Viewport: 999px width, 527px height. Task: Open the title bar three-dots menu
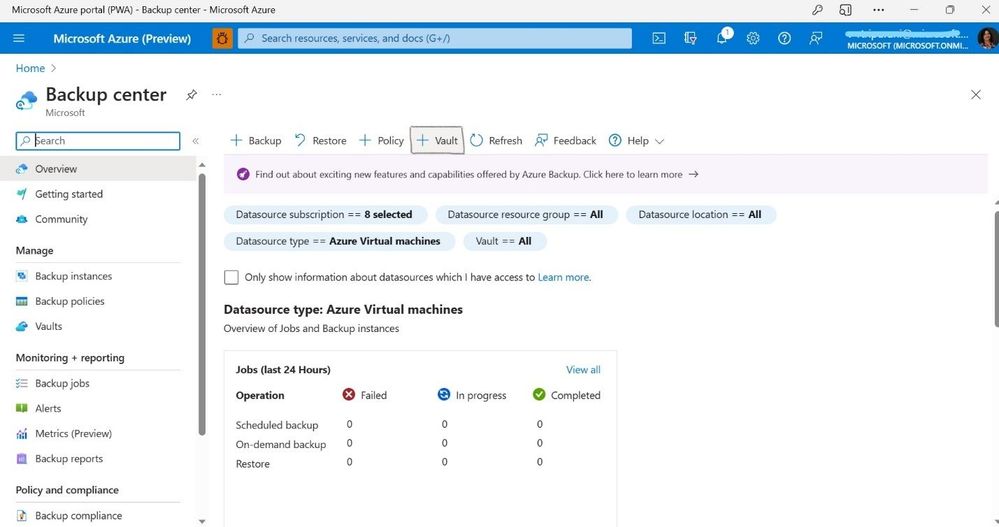(x=879, y=10)
